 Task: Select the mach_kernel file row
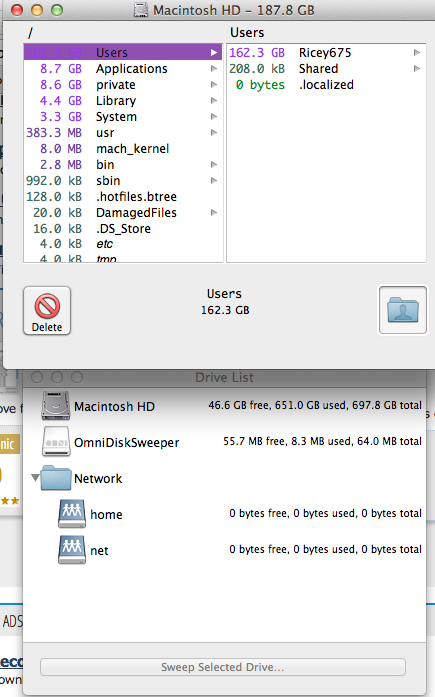(123, 148)
